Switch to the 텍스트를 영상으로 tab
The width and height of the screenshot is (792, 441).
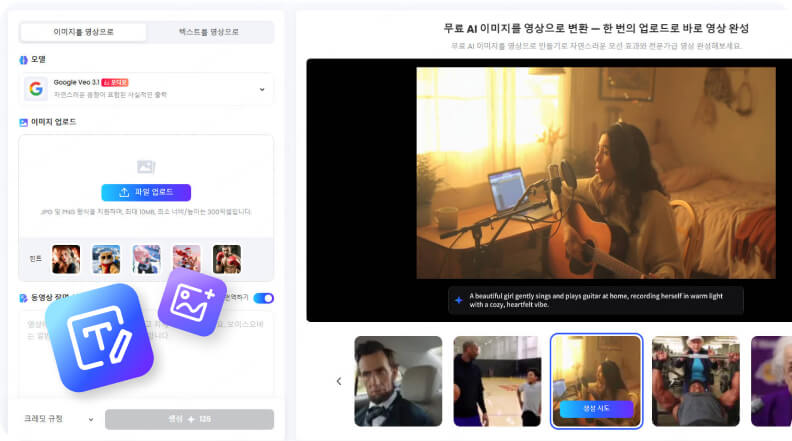click(x=208, y=32)
